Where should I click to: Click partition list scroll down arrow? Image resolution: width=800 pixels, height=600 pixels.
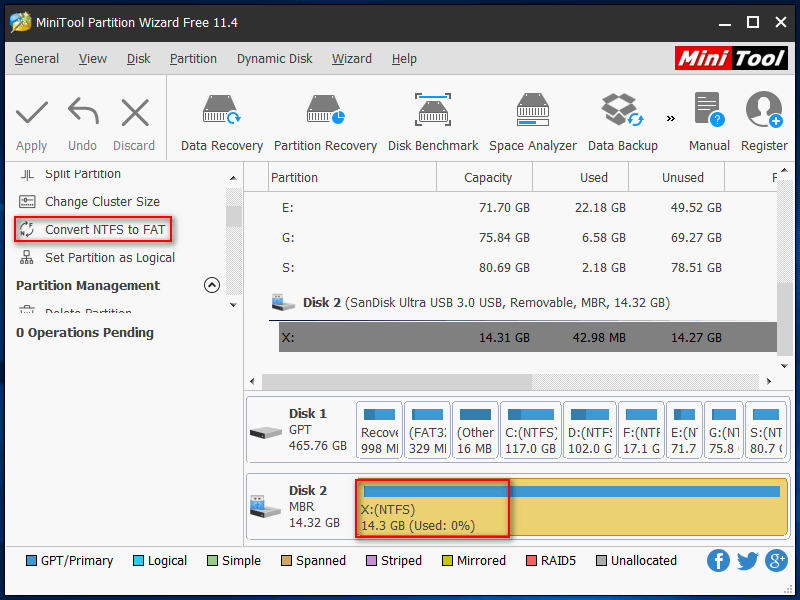(784, 366)
